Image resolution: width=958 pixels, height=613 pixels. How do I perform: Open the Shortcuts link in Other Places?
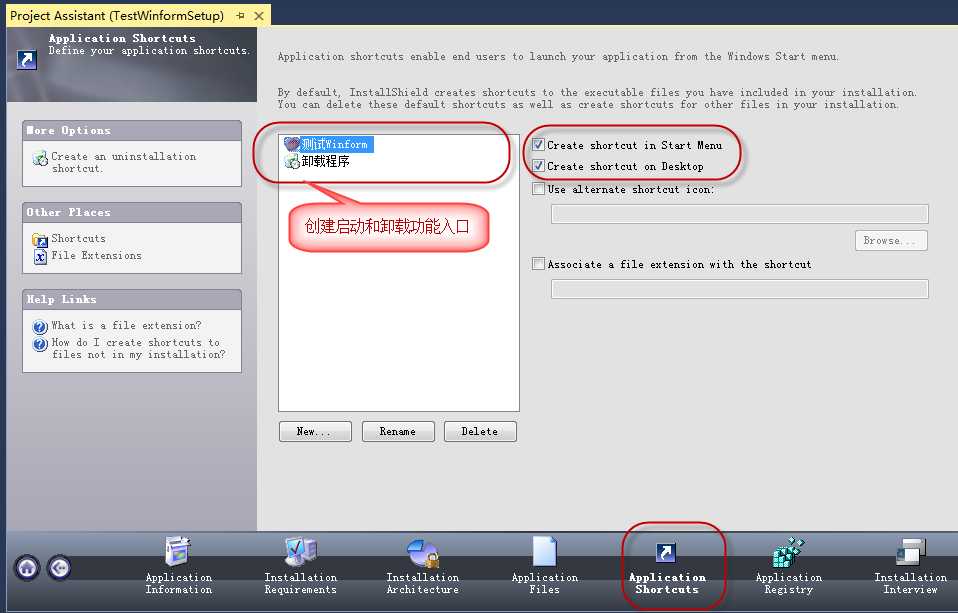(78, 238)
